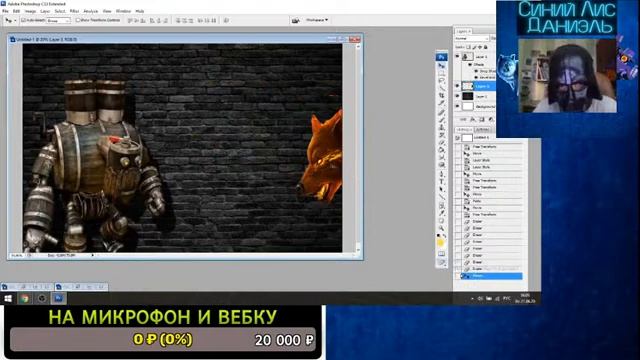The image size is (640, 360).
Task: Toggle Quick Mask mode in the toolbox
Action: pyautogui.click(x=441, y=254)
